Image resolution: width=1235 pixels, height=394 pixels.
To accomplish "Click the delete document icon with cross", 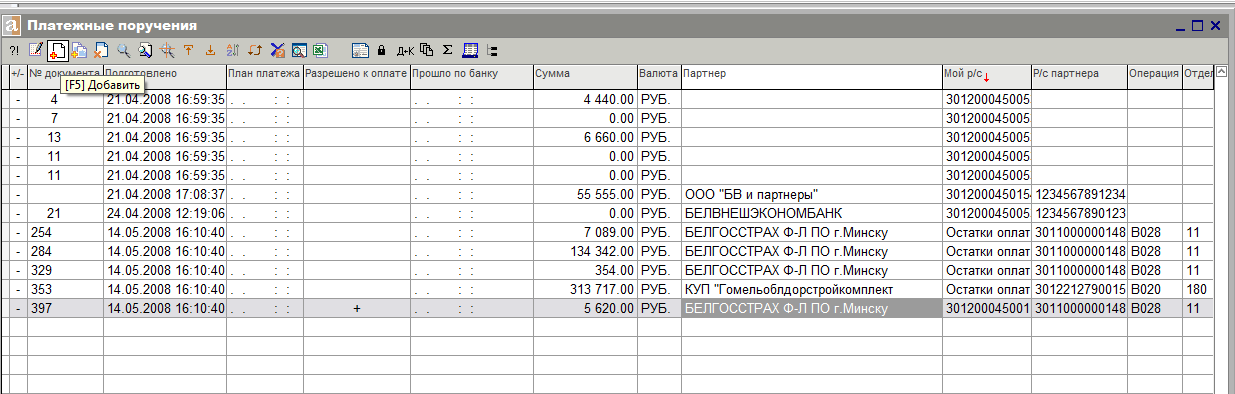I will pos(101,50).
